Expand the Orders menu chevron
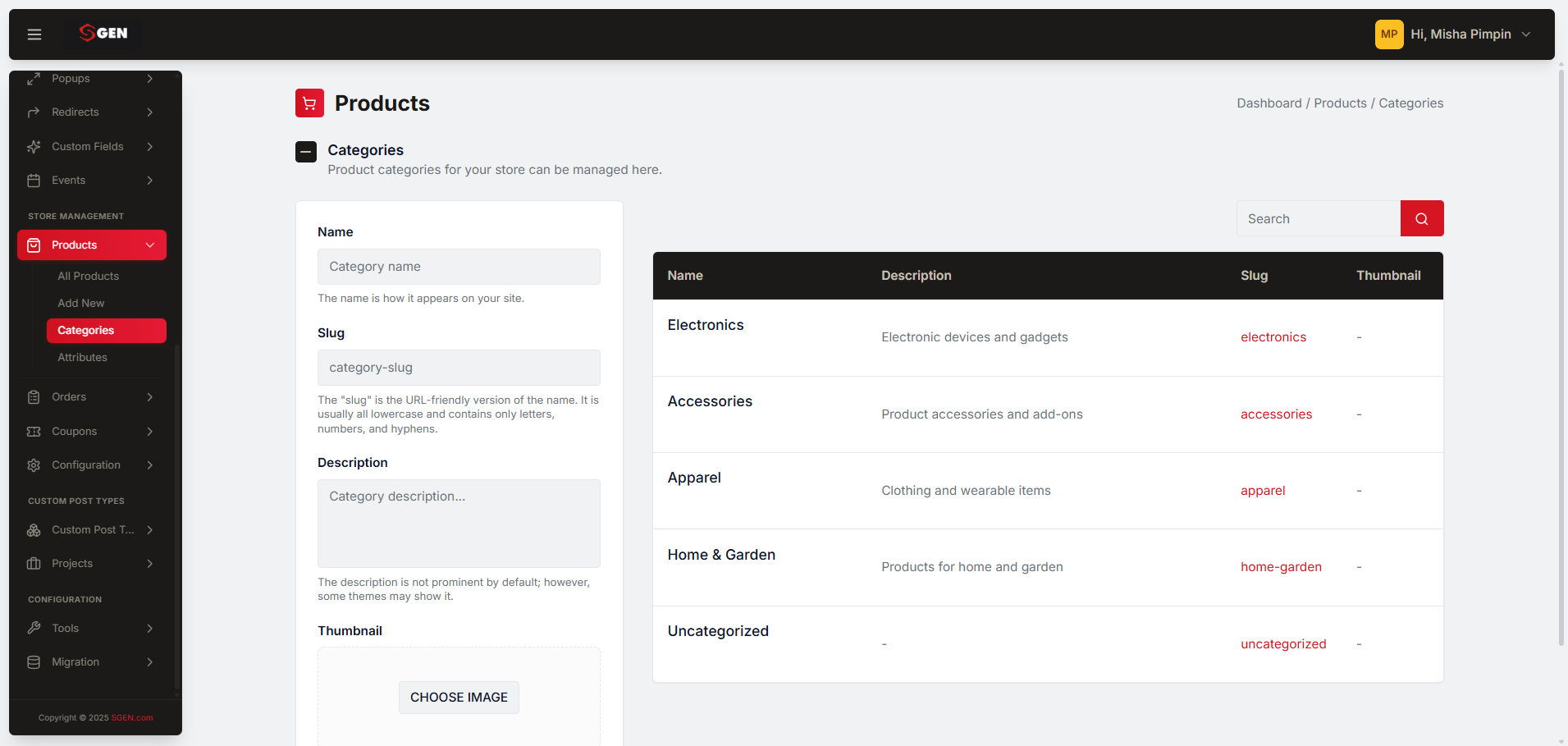Screen dimensions: 1568x746 point(150,397)
